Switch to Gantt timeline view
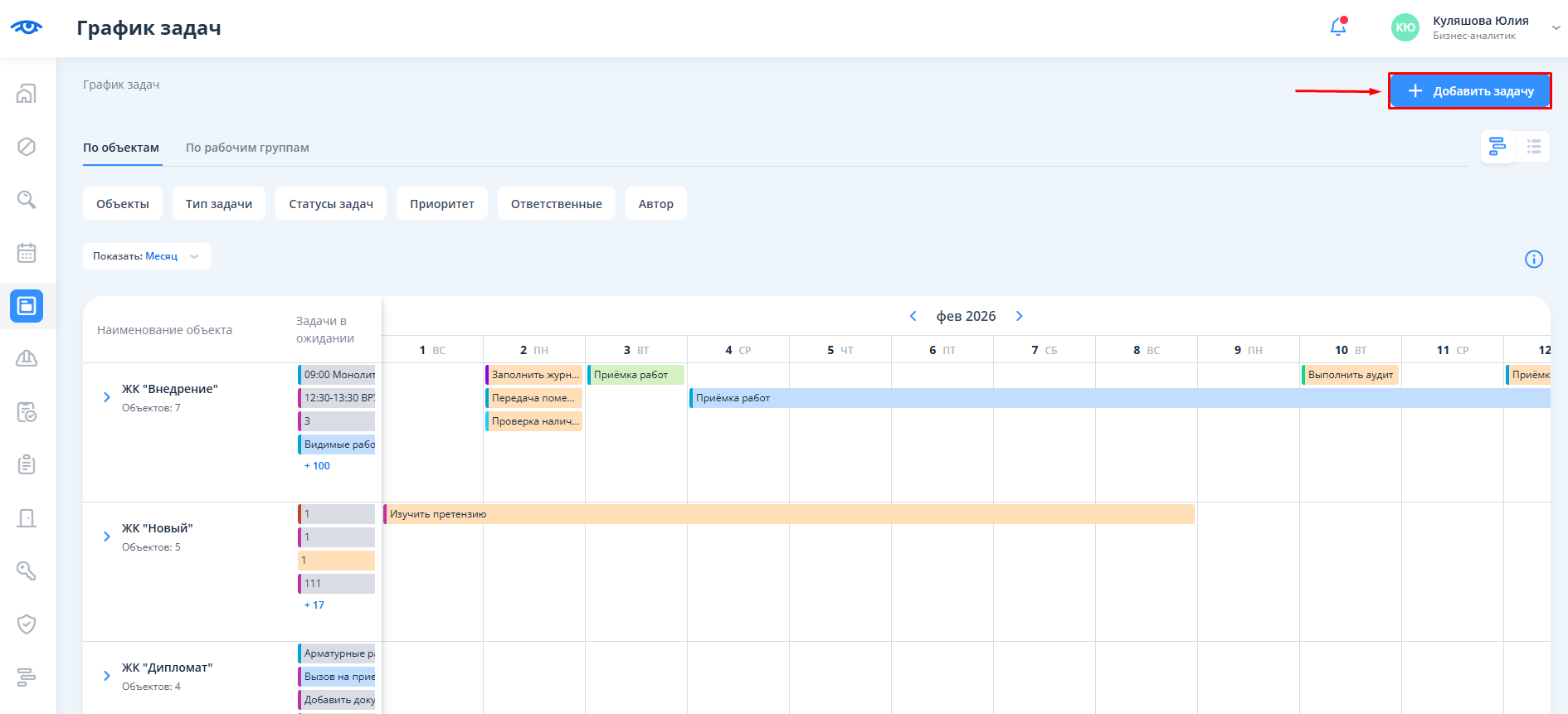1568x714 pixels. [1497, 147]
